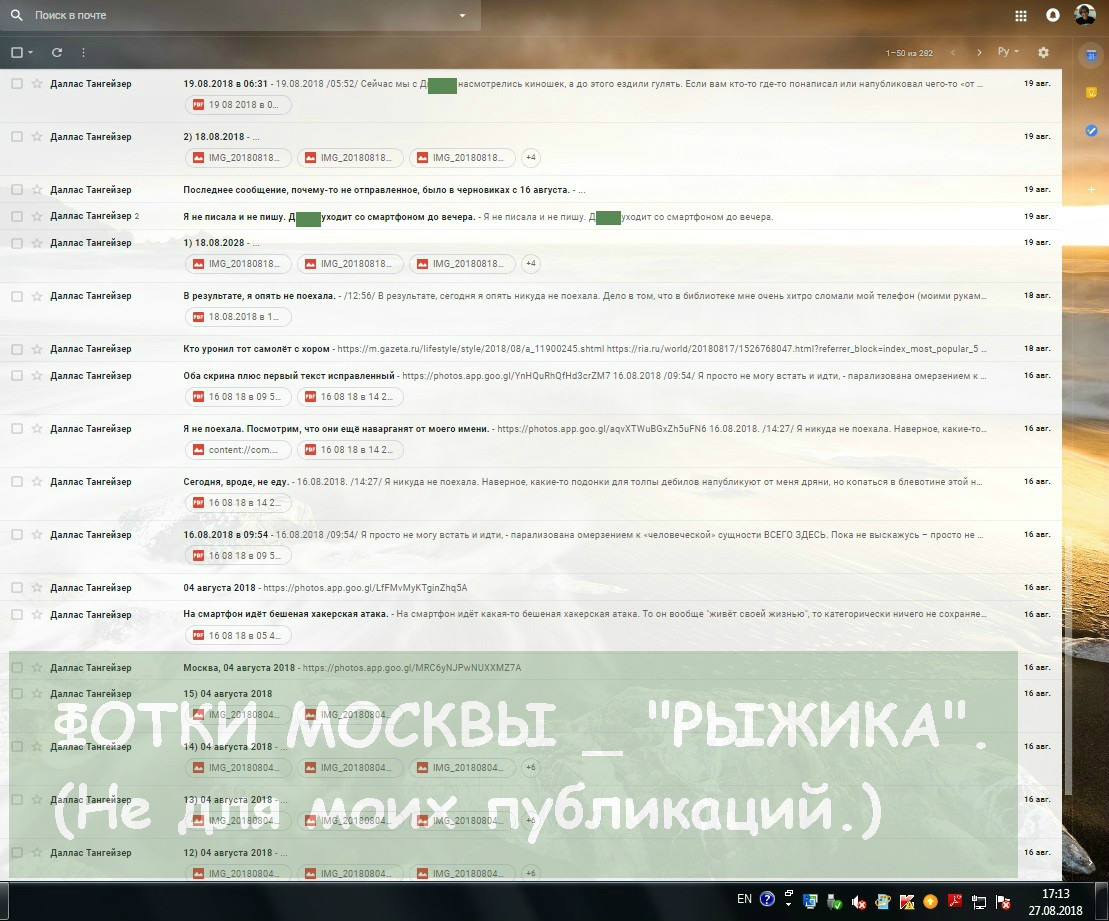Open Google Tasks in side panel
This screenshot has height=921, width=1109.
coord(1091,130)
